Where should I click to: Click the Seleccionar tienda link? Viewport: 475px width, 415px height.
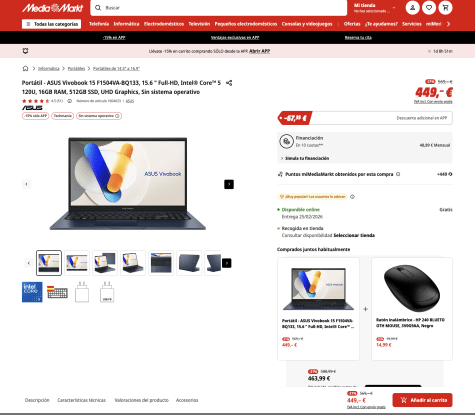click(354, 235)
